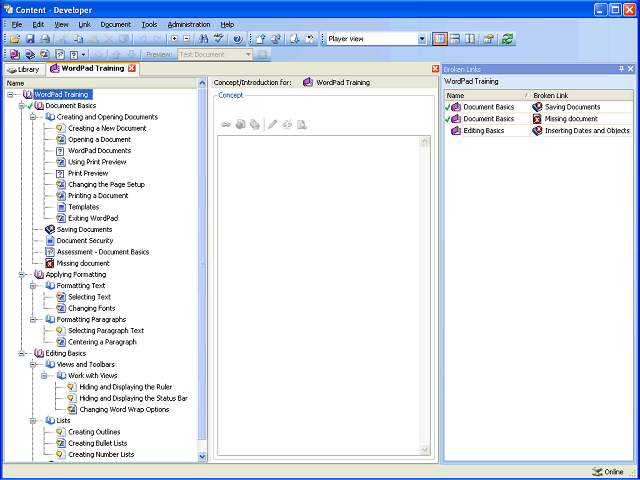Select Assessment - Document Basics item

[x=102, y=252]
